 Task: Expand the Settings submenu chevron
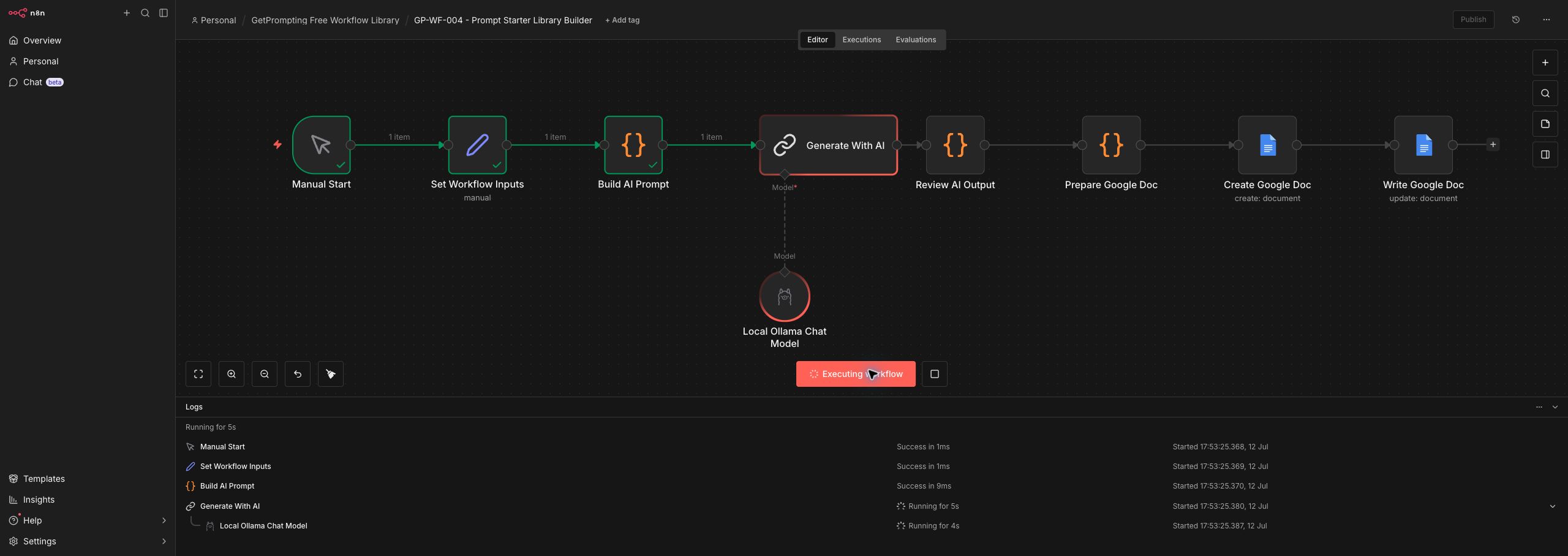pyautogui.click(x=164, y=541)
